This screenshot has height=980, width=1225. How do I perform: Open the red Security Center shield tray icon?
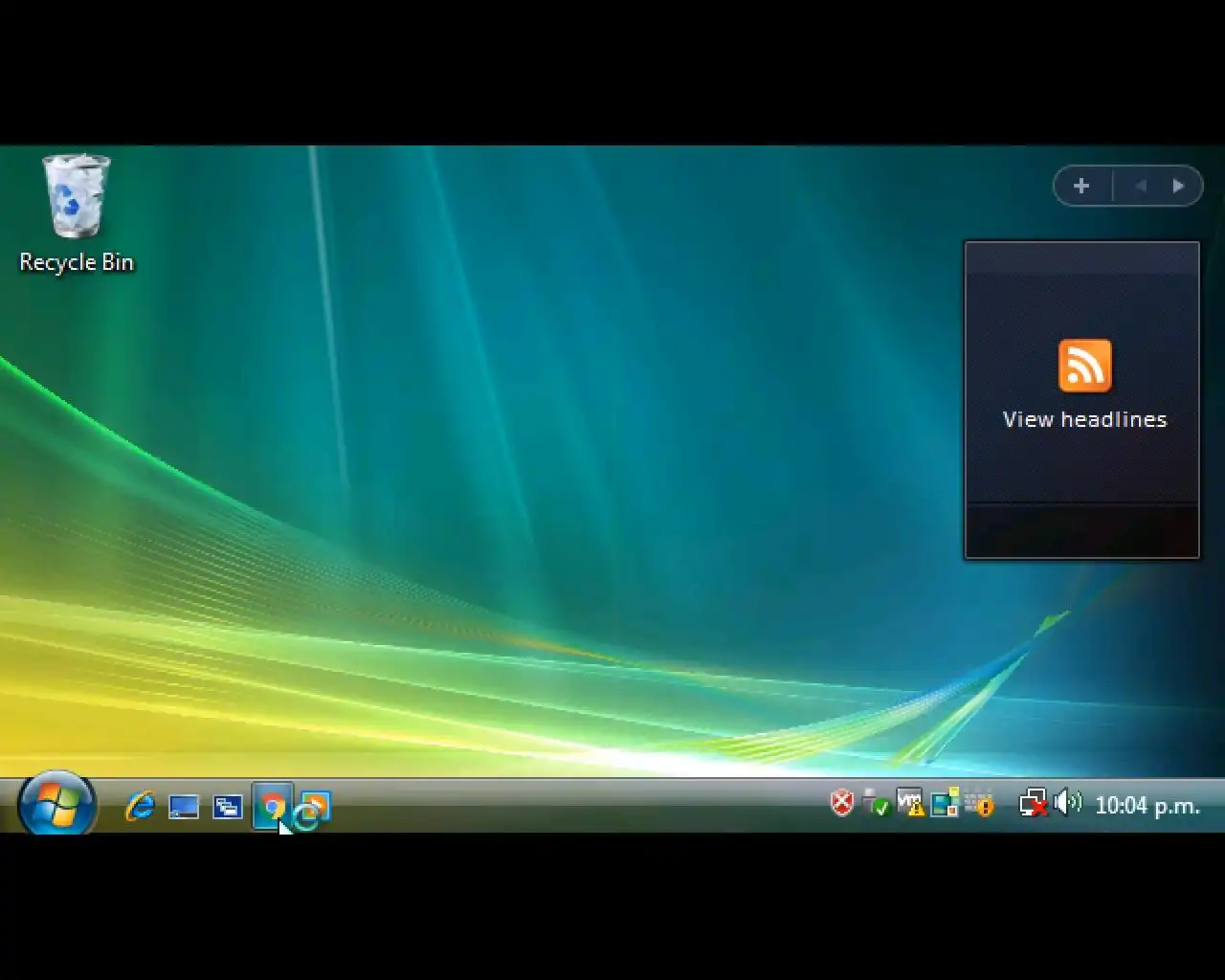(x=841, y=803)
